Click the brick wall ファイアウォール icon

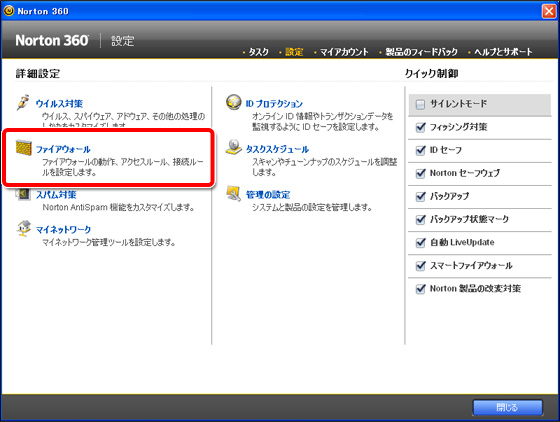(24, 148)
